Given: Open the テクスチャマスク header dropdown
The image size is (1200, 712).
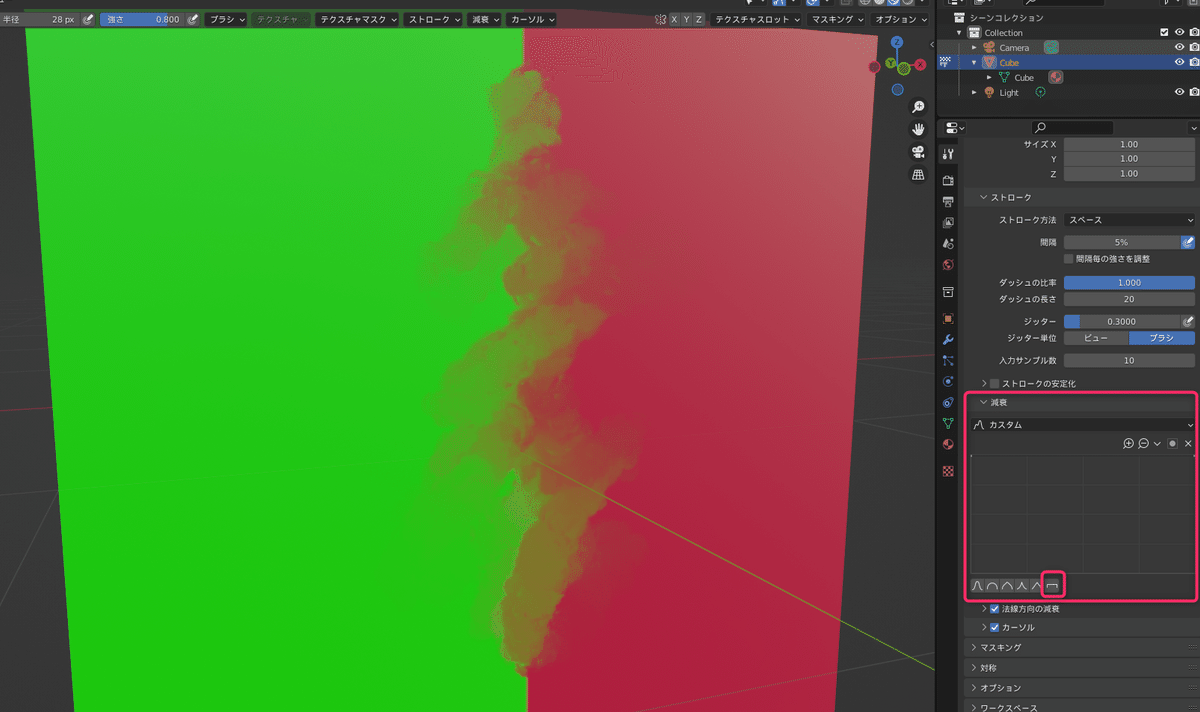Looking at the screenshot, I should (358, 19).
